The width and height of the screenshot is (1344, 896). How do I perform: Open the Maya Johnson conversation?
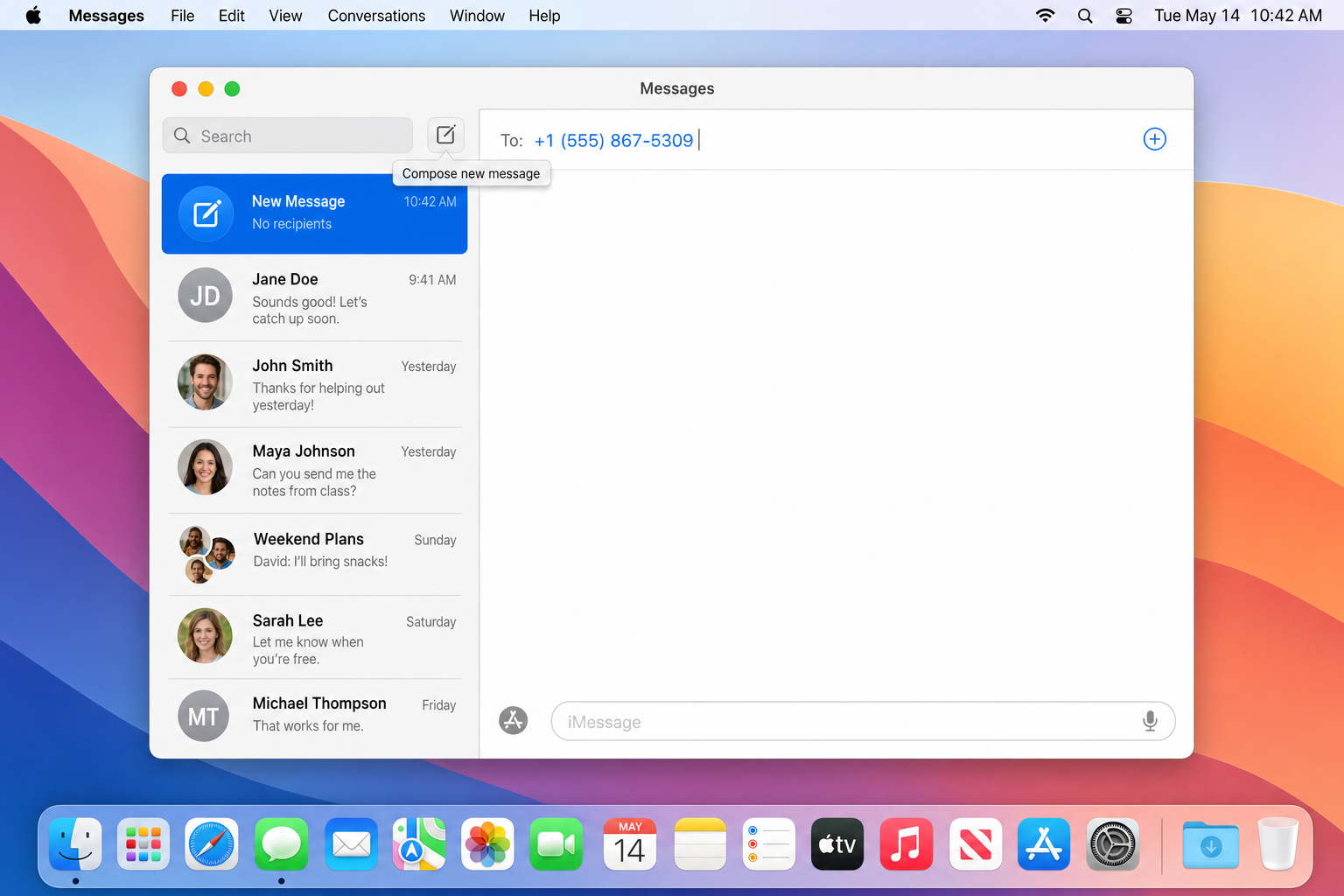click(x=314, y=470)
